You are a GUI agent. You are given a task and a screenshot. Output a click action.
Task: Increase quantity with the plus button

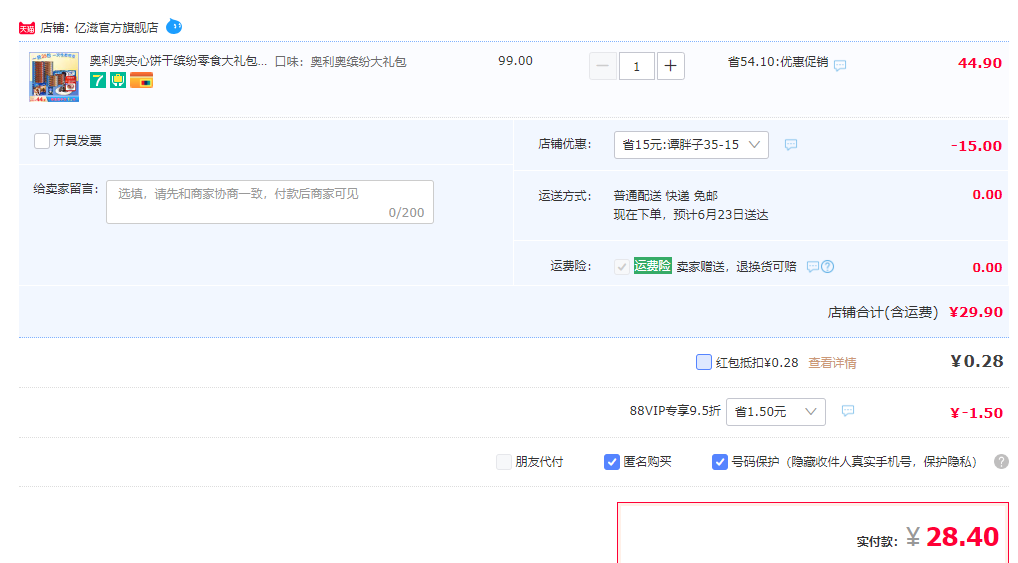pos(671,66)
